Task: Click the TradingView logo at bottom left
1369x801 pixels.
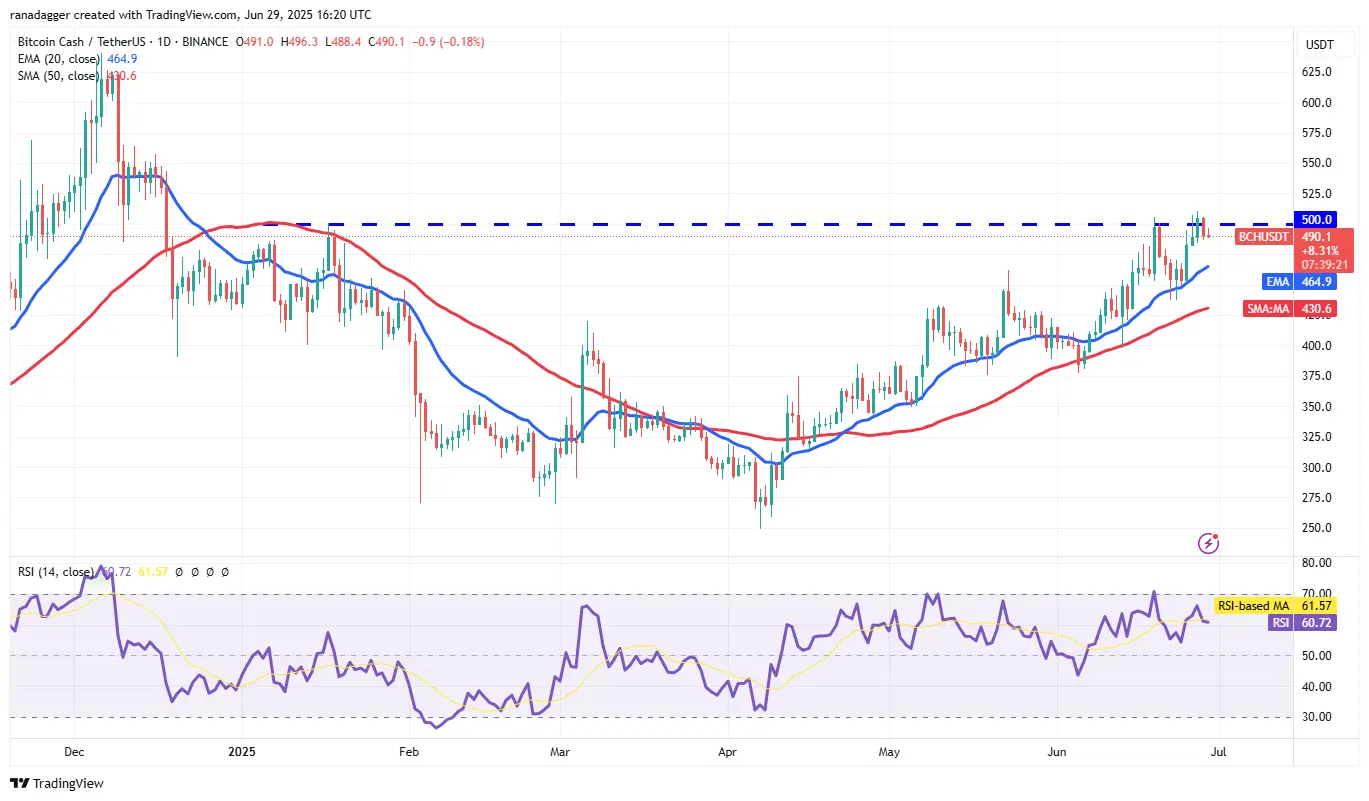Action: (x=57, y=783)
